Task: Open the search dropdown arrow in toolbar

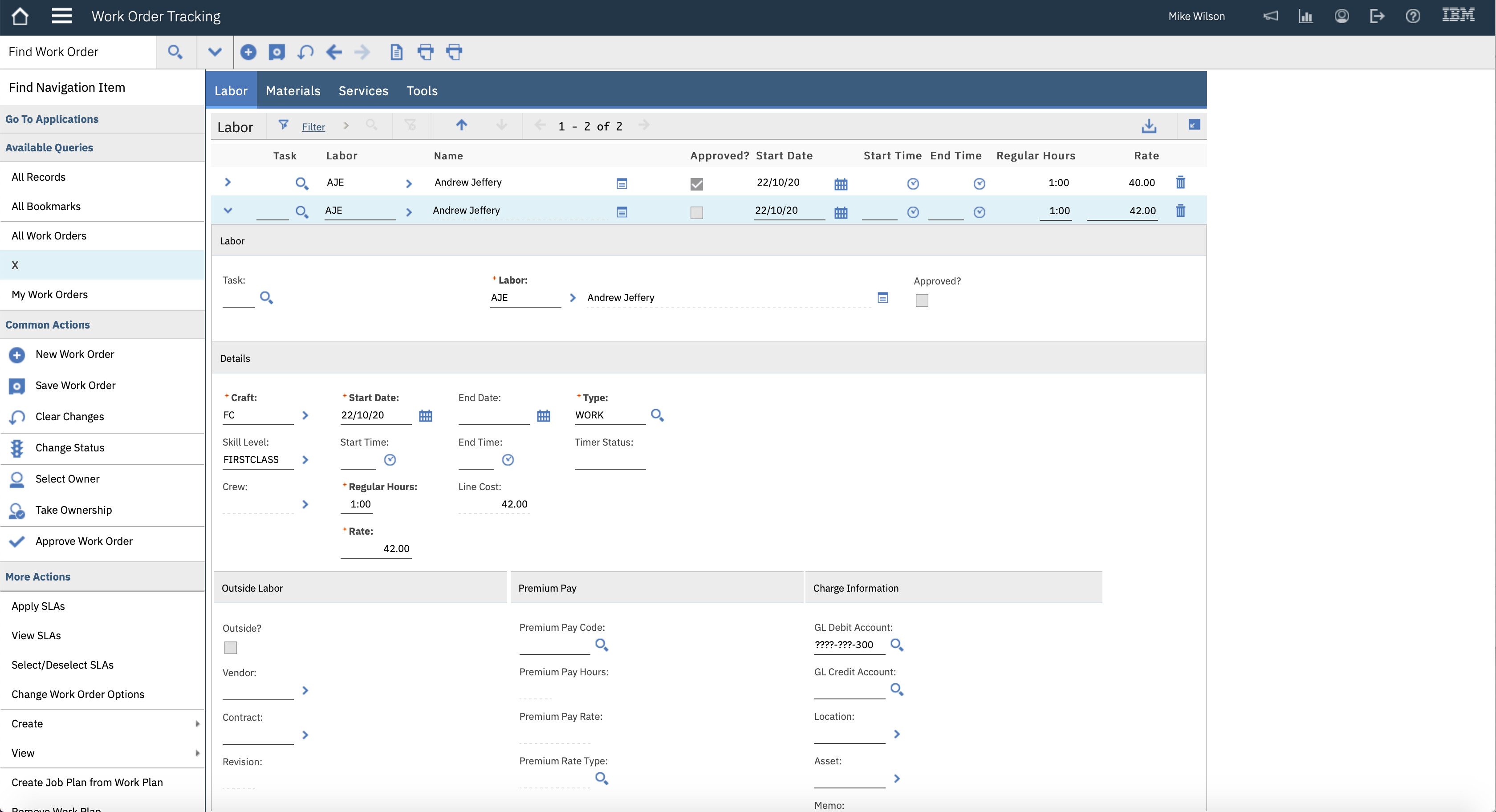Action: pyautogui.click(x=214, y=52)
